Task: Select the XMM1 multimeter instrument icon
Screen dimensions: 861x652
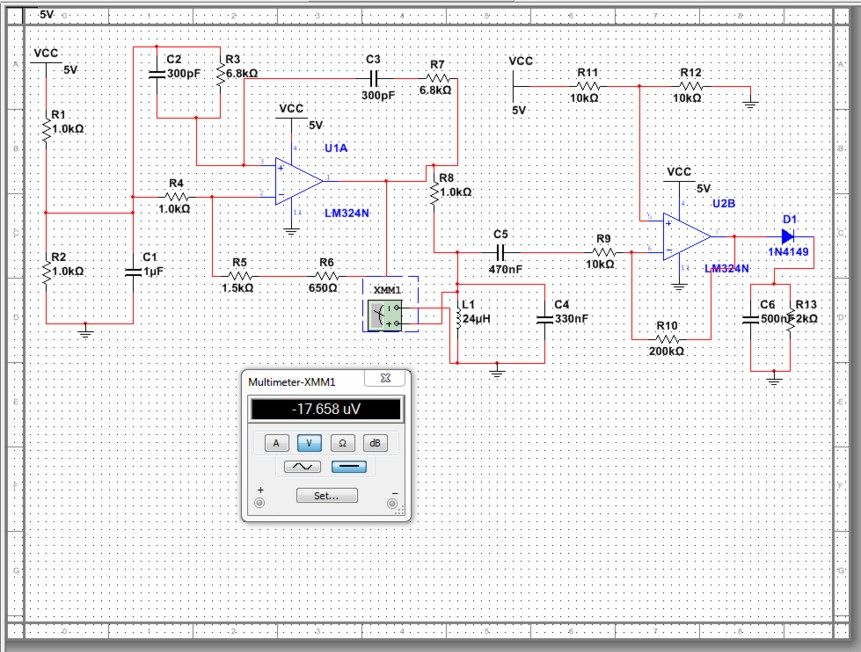Action: 385,313
